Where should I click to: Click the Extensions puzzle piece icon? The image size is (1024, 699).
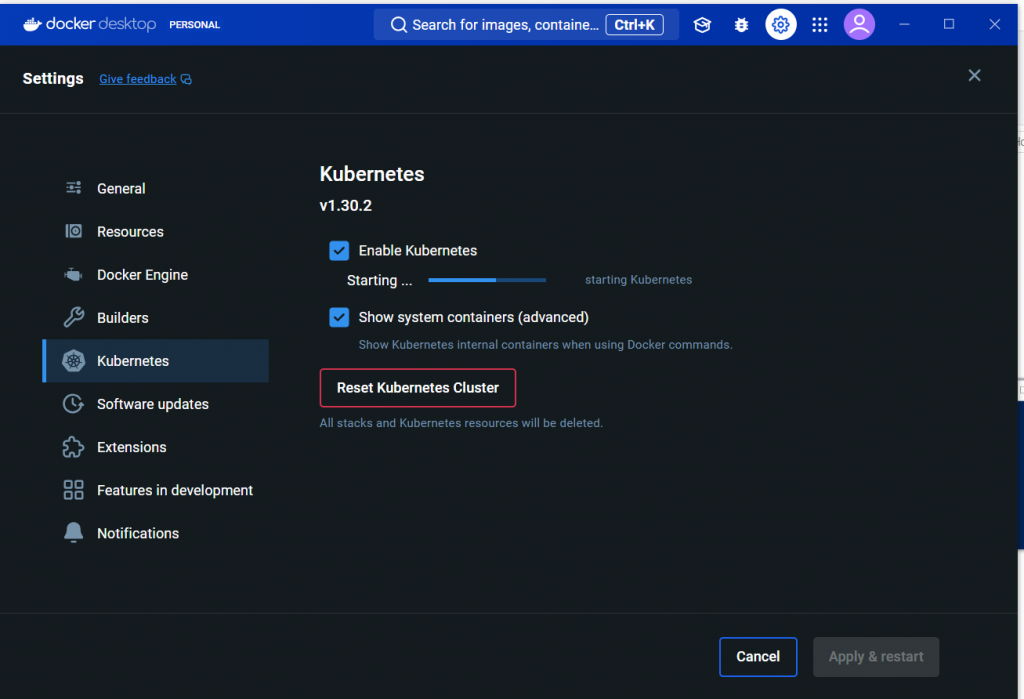[73, 447]
